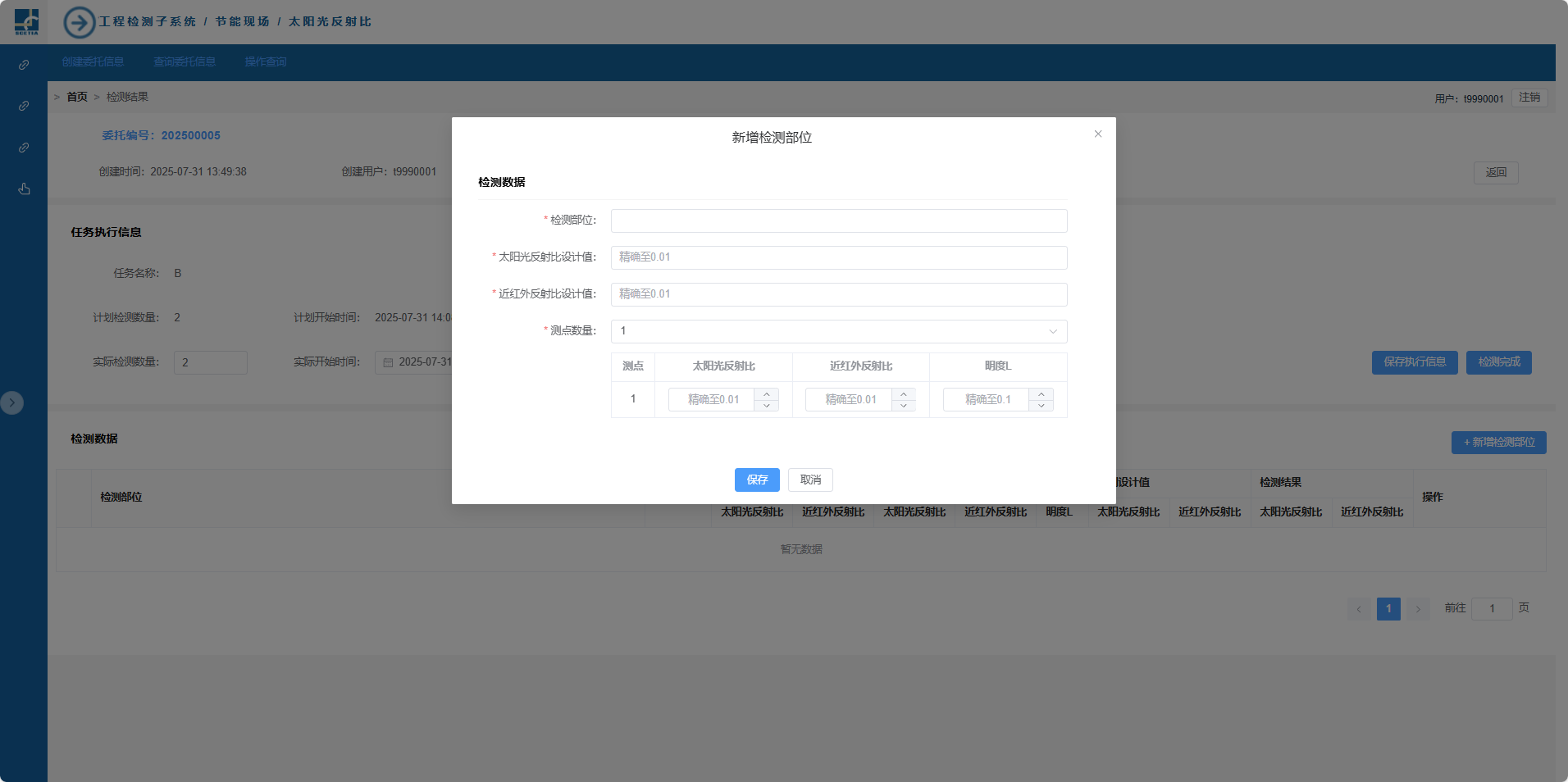1568x782 pixels.
Task: Increase 明度L value for 测点 1
Action: [x=1041, y=394]
